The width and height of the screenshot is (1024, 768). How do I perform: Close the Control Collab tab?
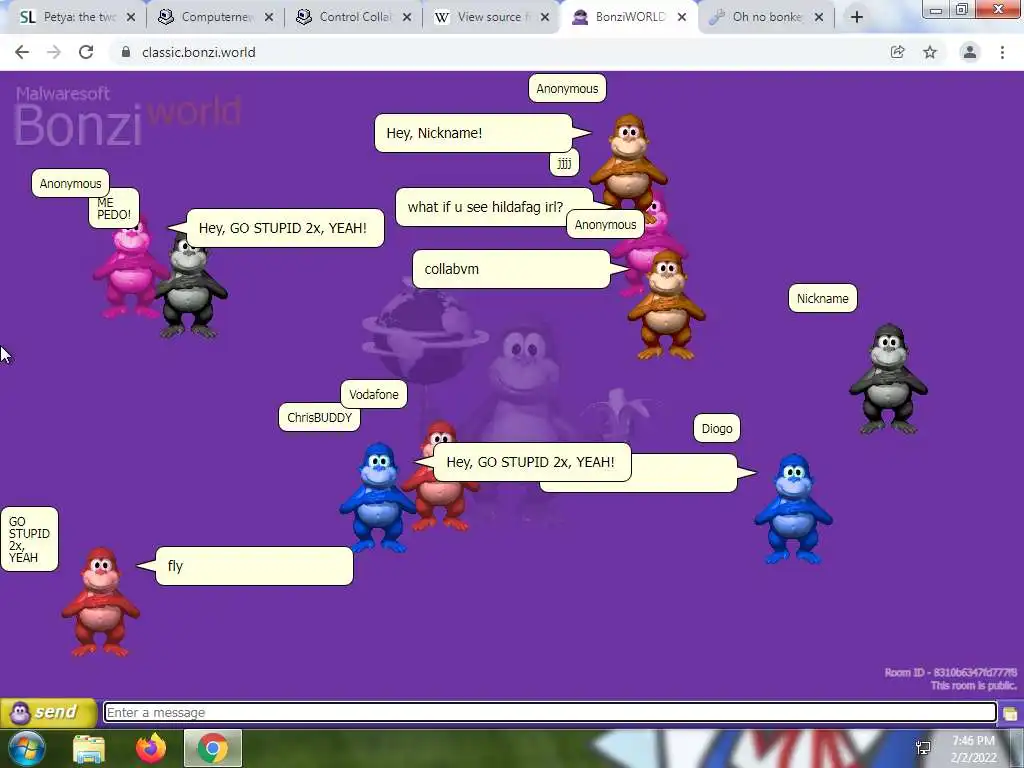(x=407, y=17)
